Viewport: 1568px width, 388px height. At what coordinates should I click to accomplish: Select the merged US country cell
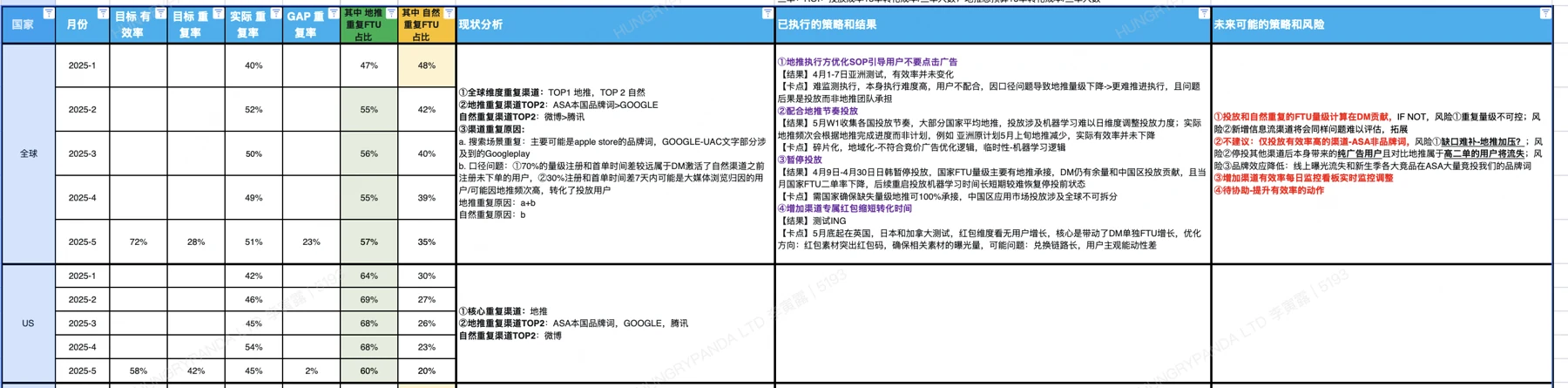coord(29,323)
